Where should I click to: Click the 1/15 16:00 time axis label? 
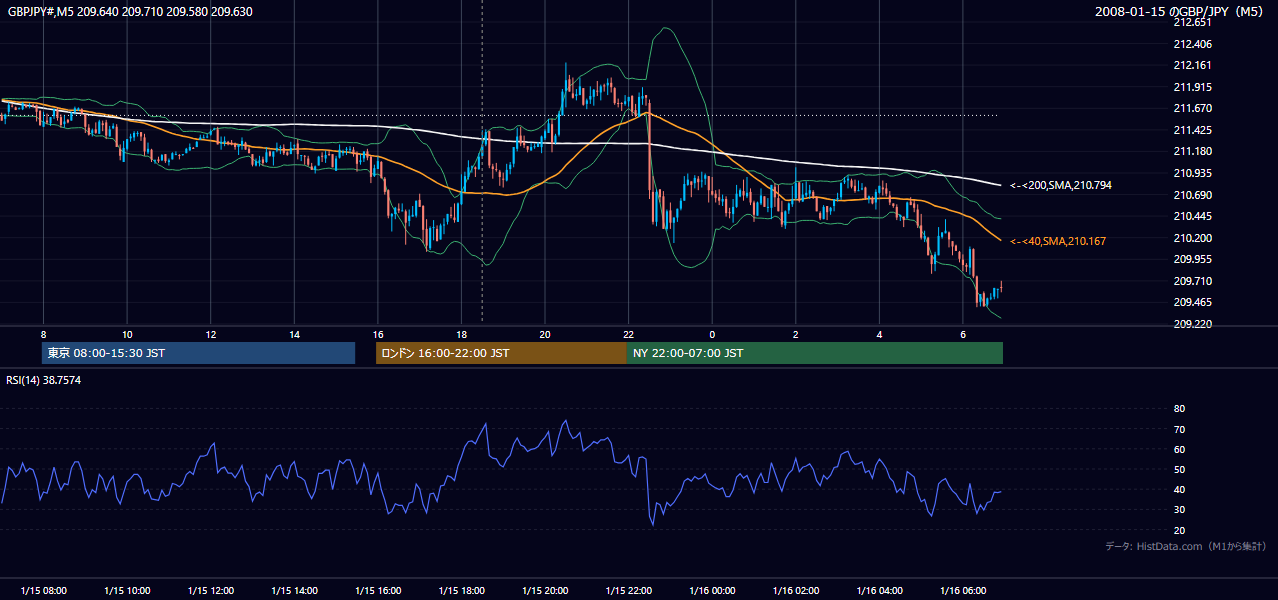(377, 590)
